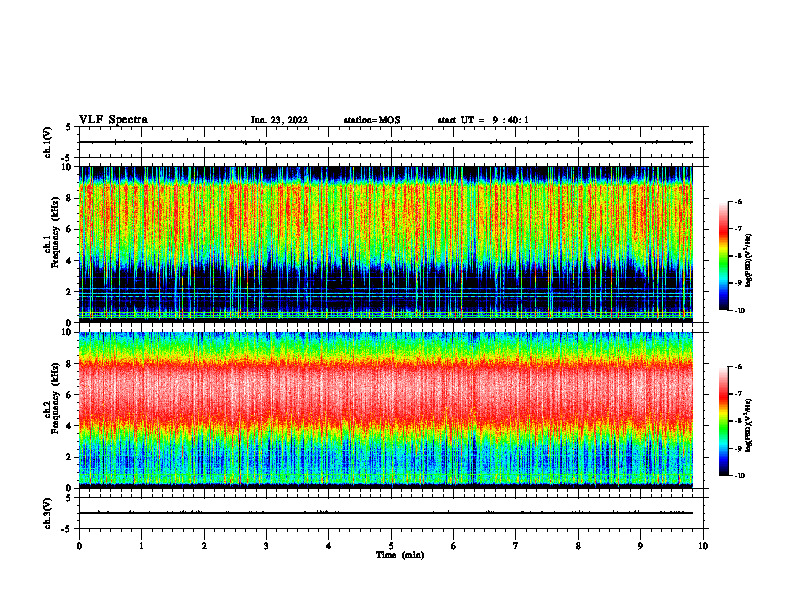Click the ch.2 spectrogram lower color scale bar
The image size is (792, 612).
tap(724, 421)
